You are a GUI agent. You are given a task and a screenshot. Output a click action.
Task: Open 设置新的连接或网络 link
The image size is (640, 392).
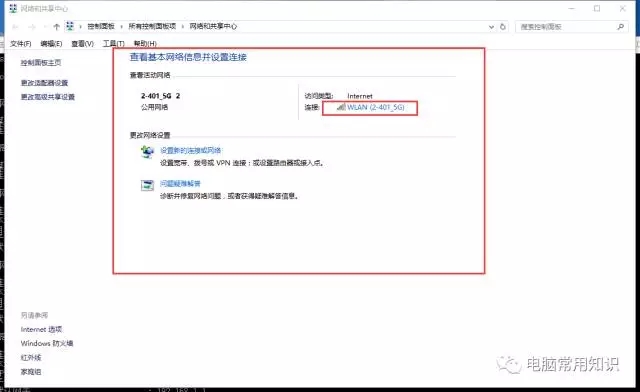(x=191, y=150)
